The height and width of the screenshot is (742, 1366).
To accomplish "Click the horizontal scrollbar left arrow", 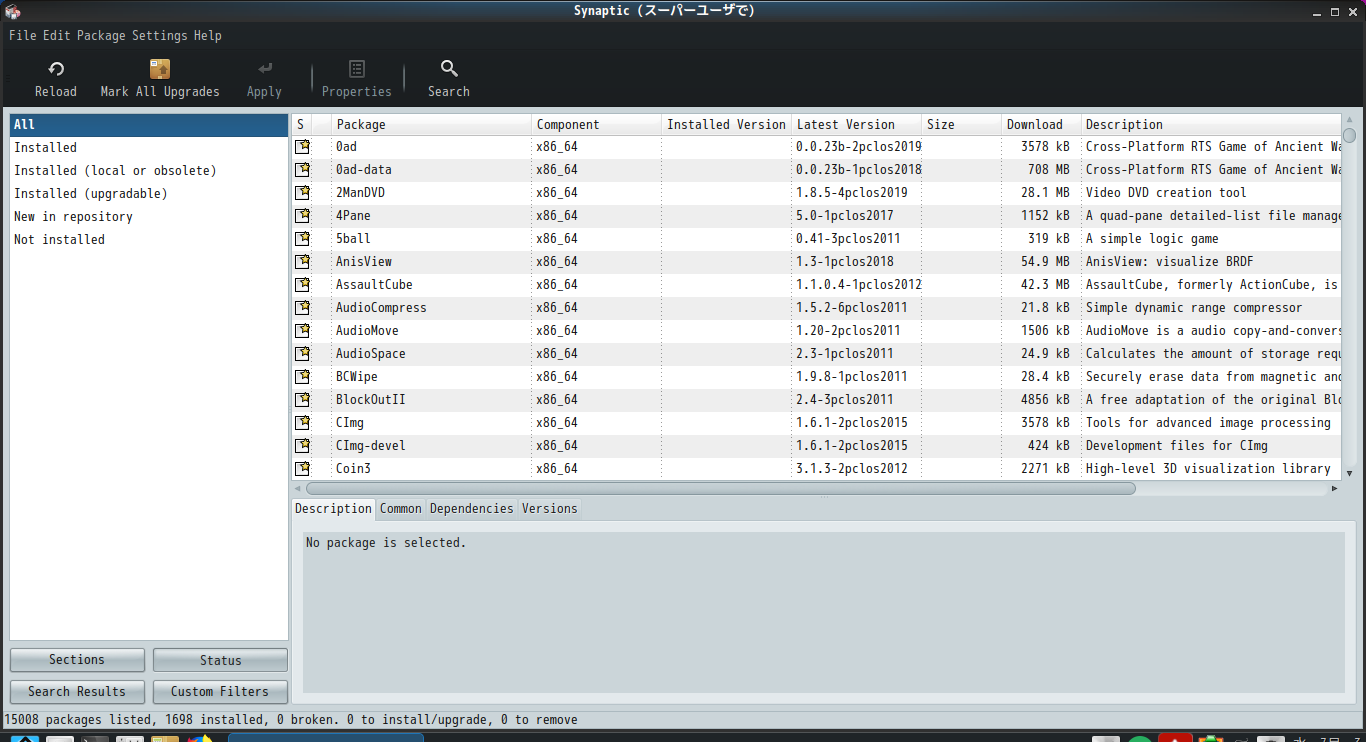I will tap(298, 489).
